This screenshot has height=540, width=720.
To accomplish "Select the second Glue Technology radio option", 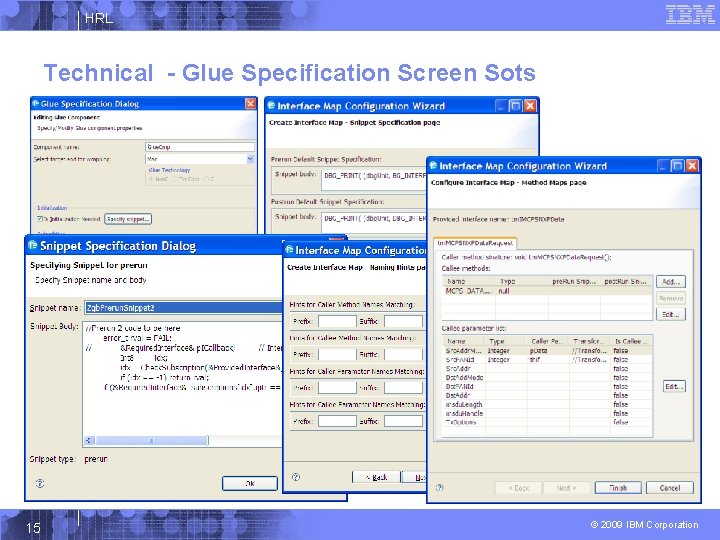I will [175, 179].
